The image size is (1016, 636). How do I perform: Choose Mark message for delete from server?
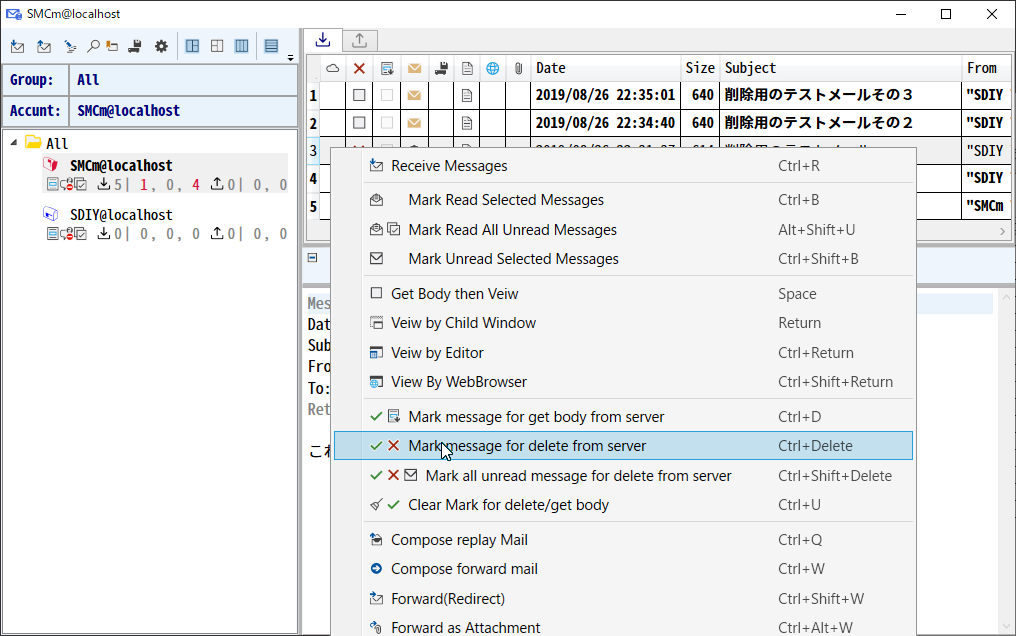point(527,446)
